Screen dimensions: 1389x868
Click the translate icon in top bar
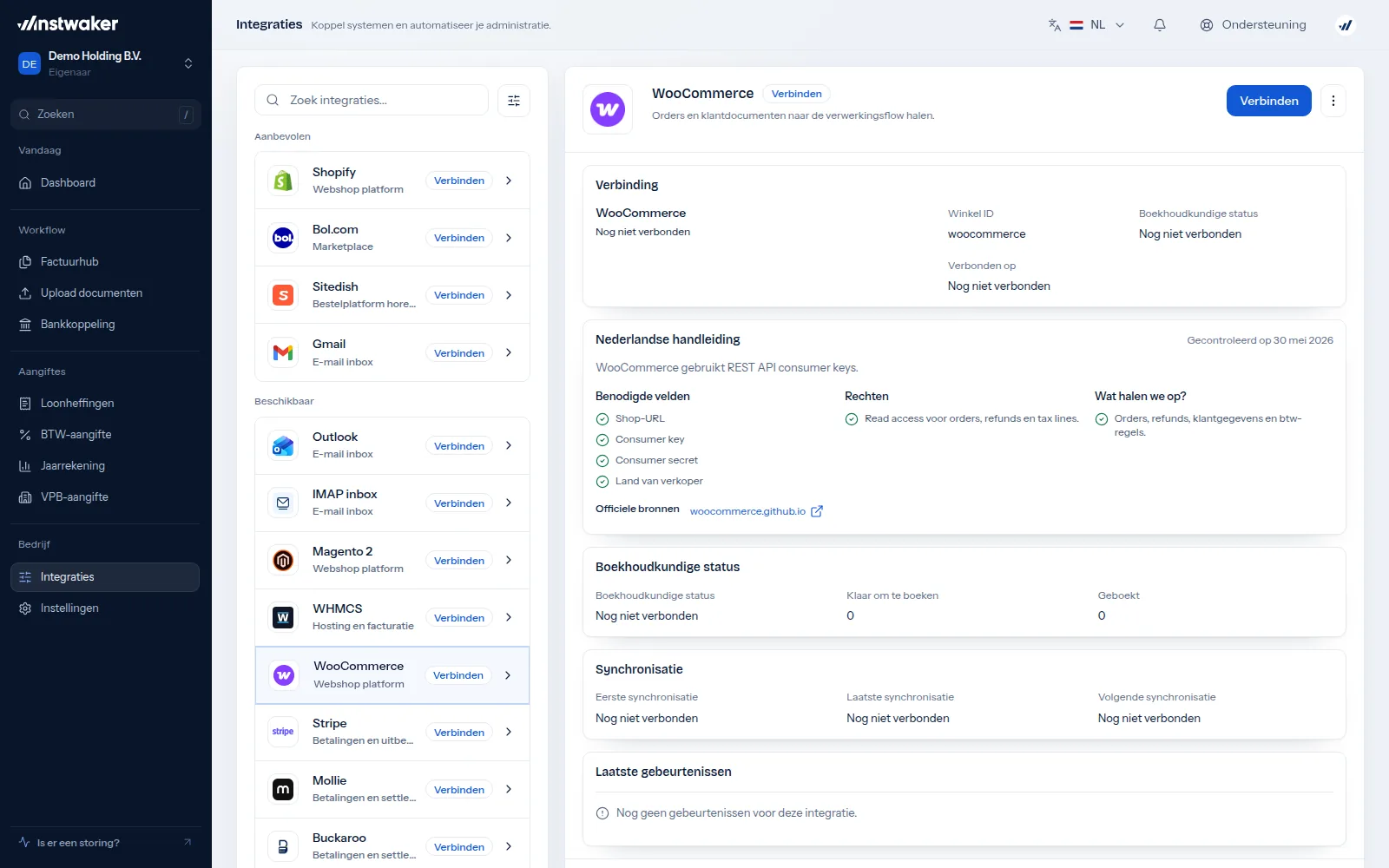(1054, 25)
